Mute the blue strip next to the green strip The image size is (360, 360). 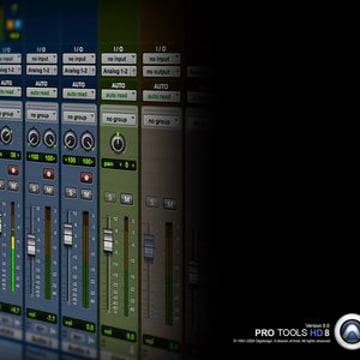tap(86, 194)
